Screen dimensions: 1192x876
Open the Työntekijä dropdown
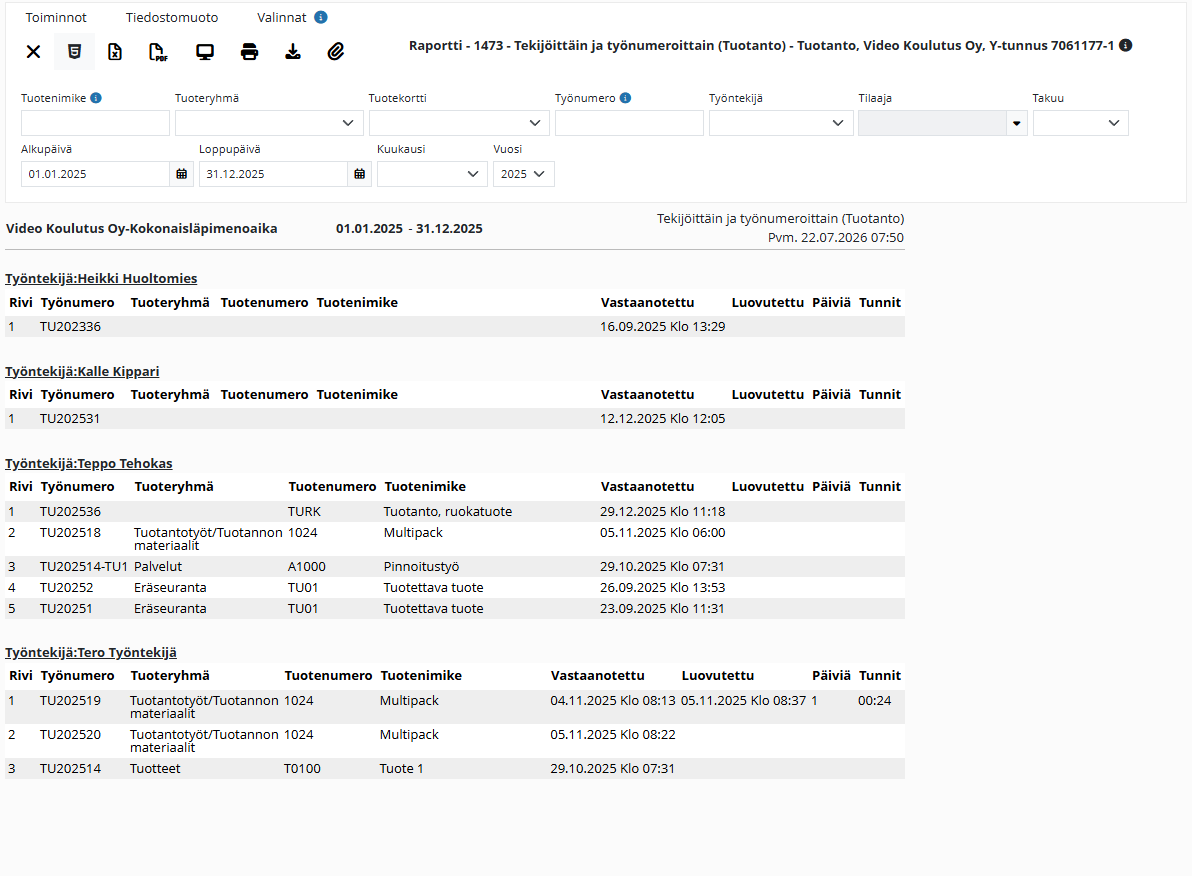pyautogui.click(x=780, y=123)
